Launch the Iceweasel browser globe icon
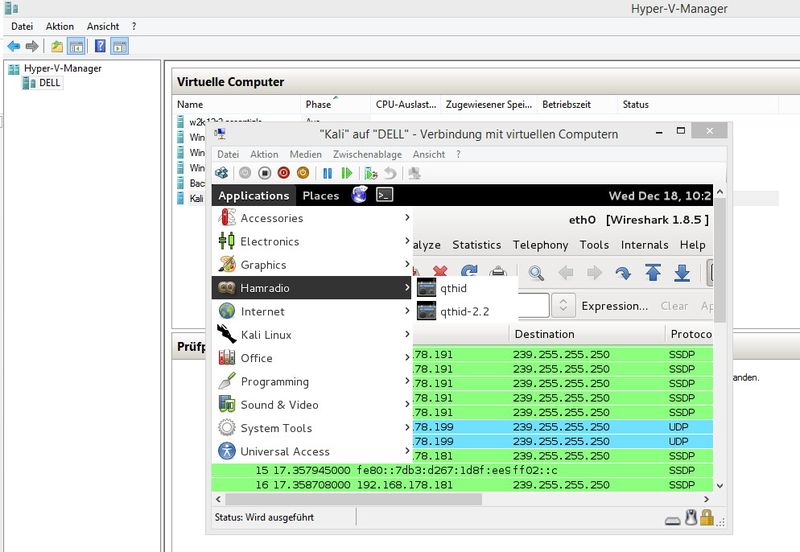The image size is (800, 552). coord(359,196)
